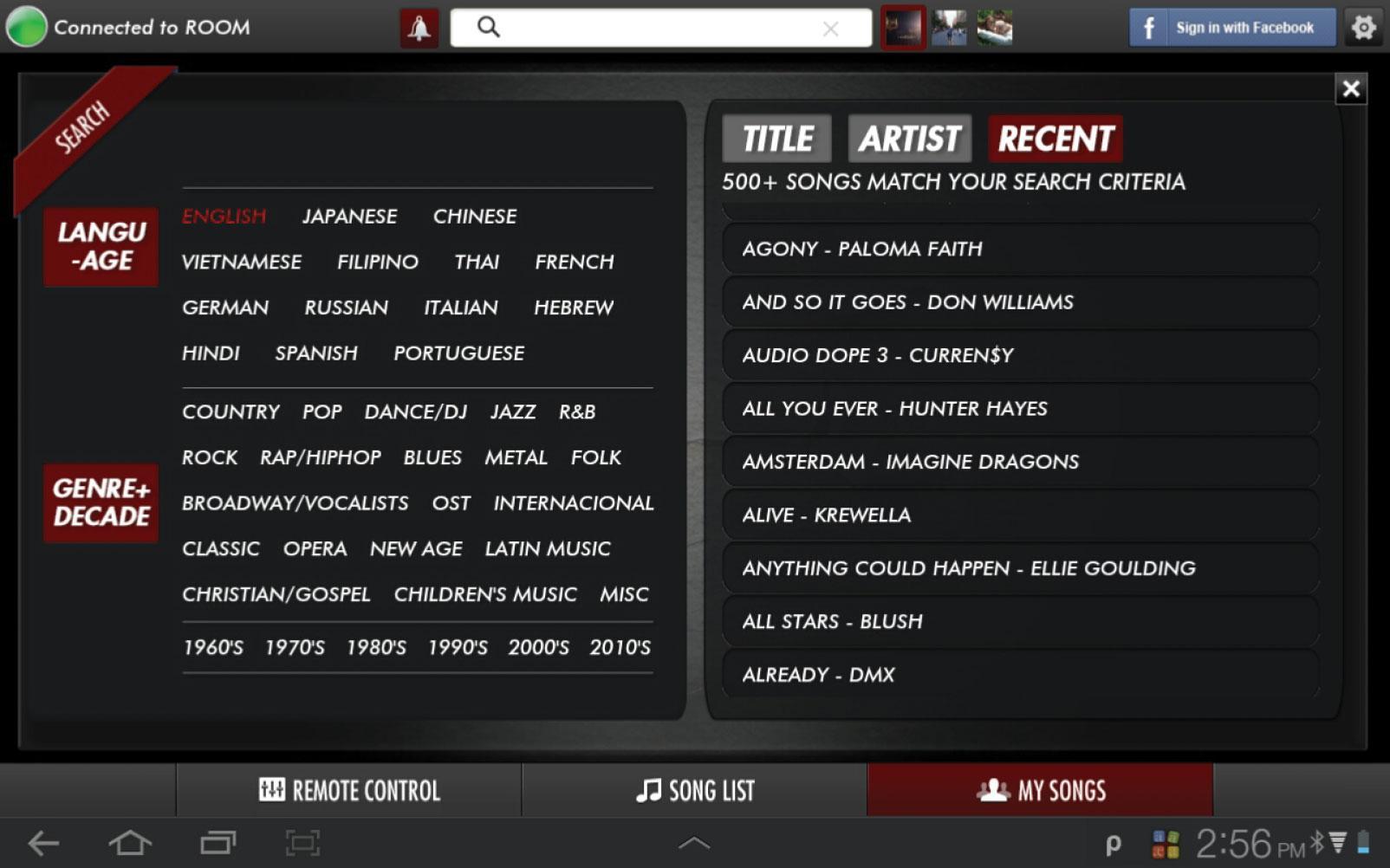
Task: Select the Japanese language filter
Action: (349, 217)
